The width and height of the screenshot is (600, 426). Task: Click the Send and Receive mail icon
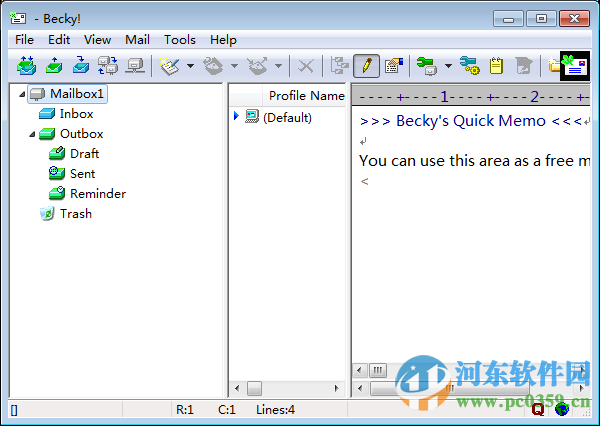26,65
